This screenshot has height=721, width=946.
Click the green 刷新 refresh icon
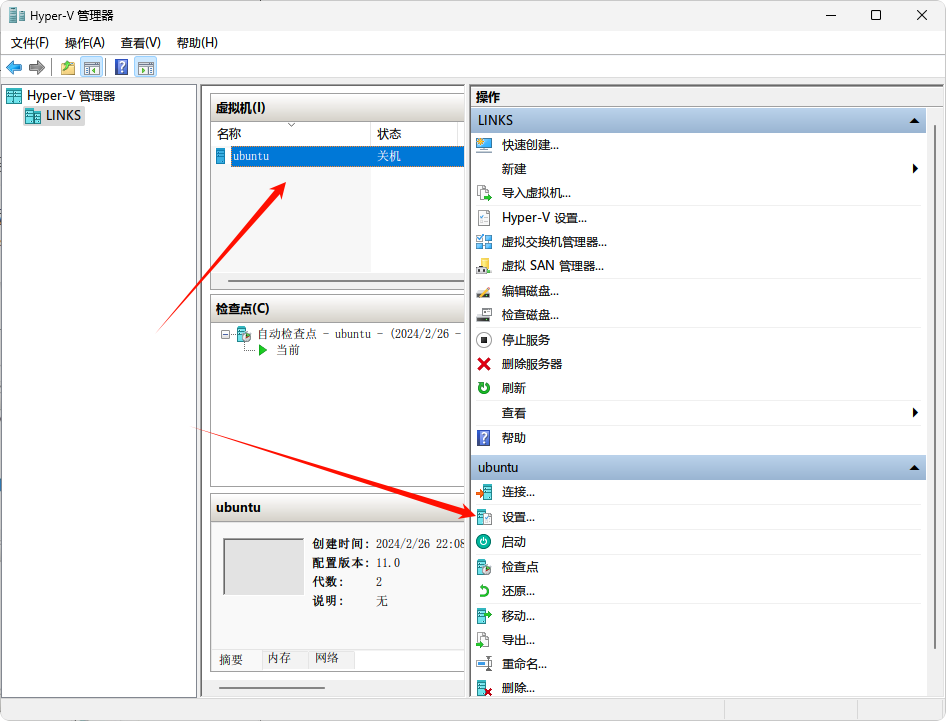coord(484,388)
